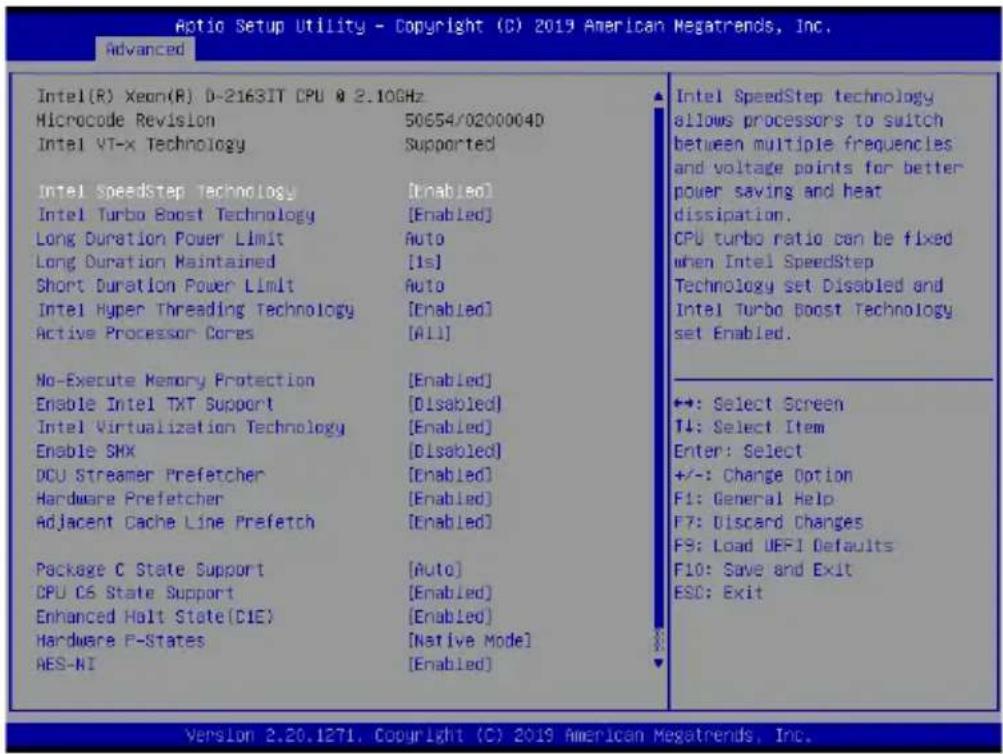Change Intel SpeedStep Technology Enabled value
Viewport: 1003px width, 754px height.
tap(450, 191)
